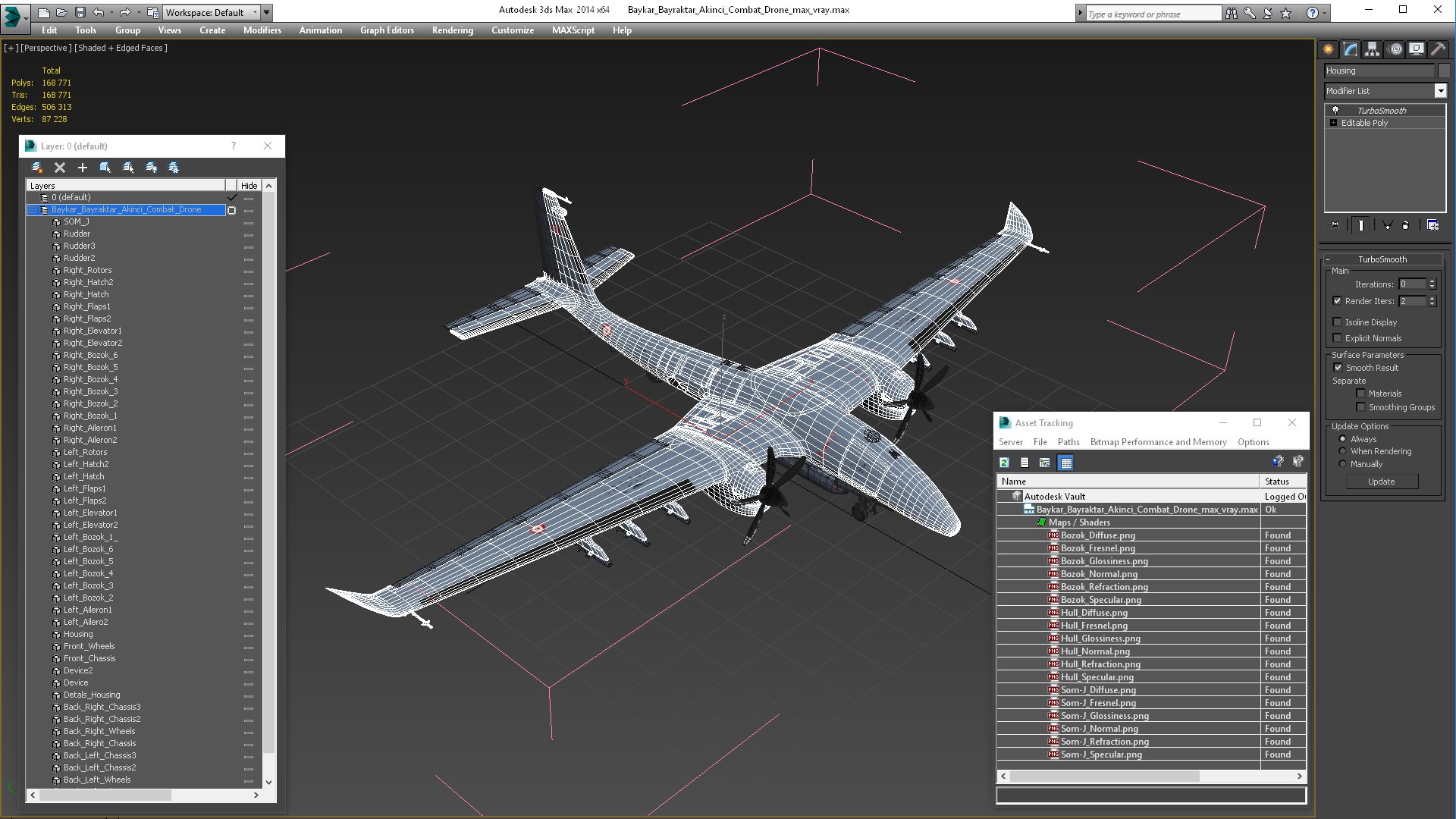The image size is (1456, 819).
Task: Select the When Rendering radio button
Action: 1342,451
